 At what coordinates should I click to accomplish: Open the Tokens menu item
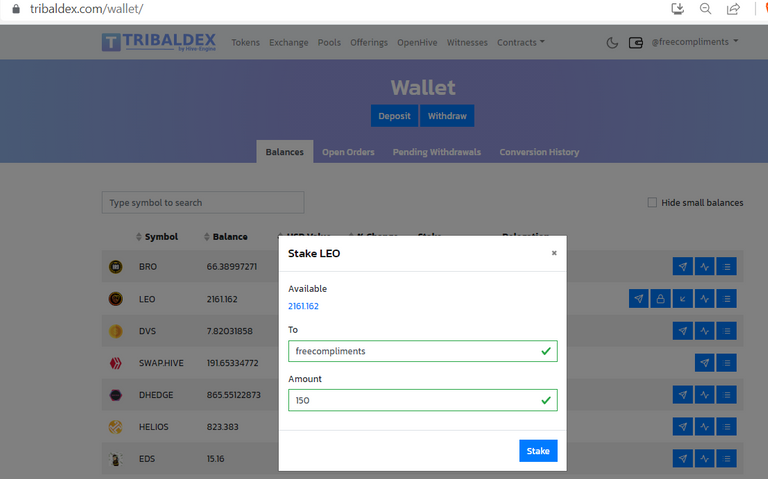245,43
